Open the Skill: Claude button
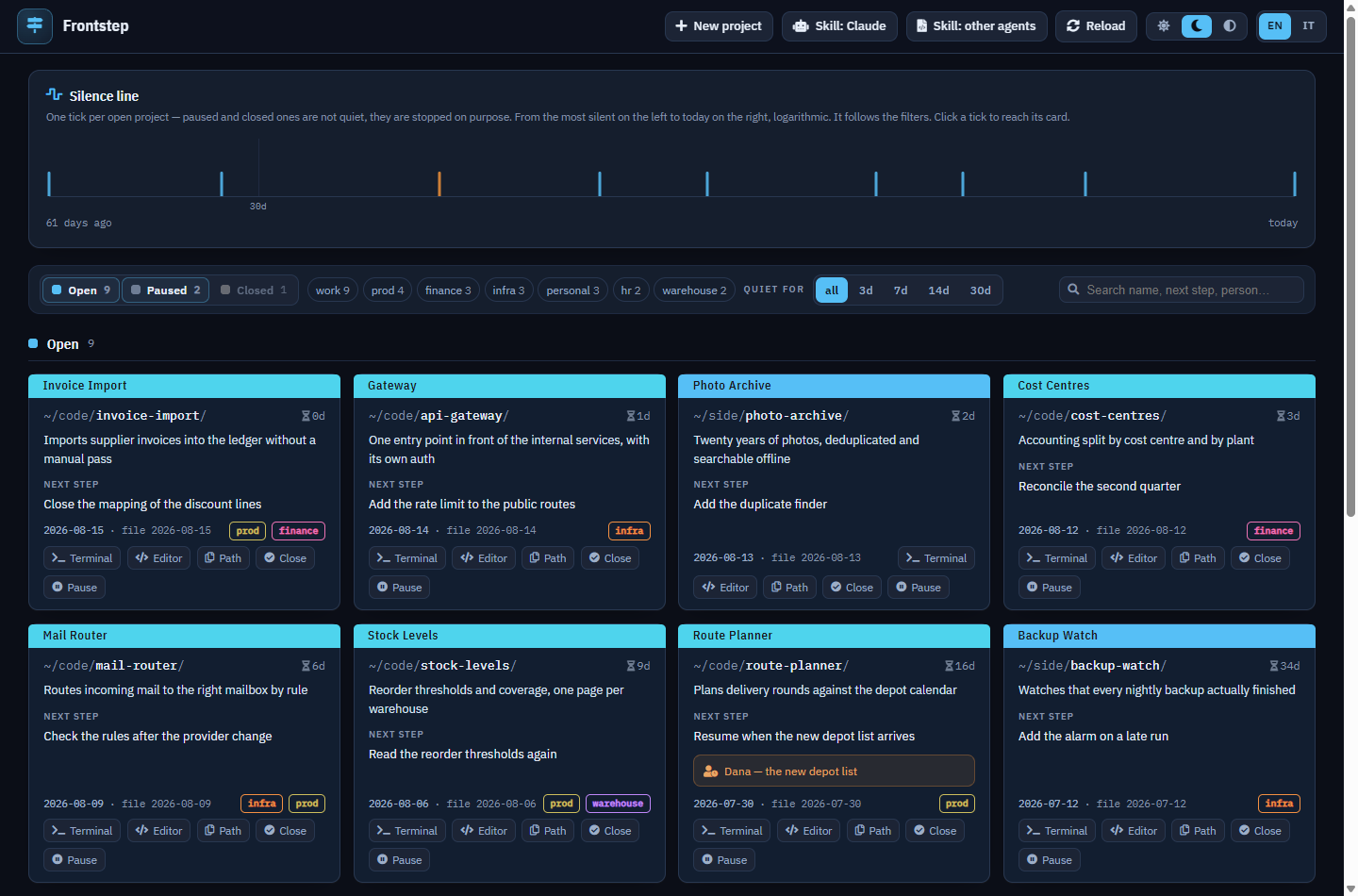 tap(839, 26)
